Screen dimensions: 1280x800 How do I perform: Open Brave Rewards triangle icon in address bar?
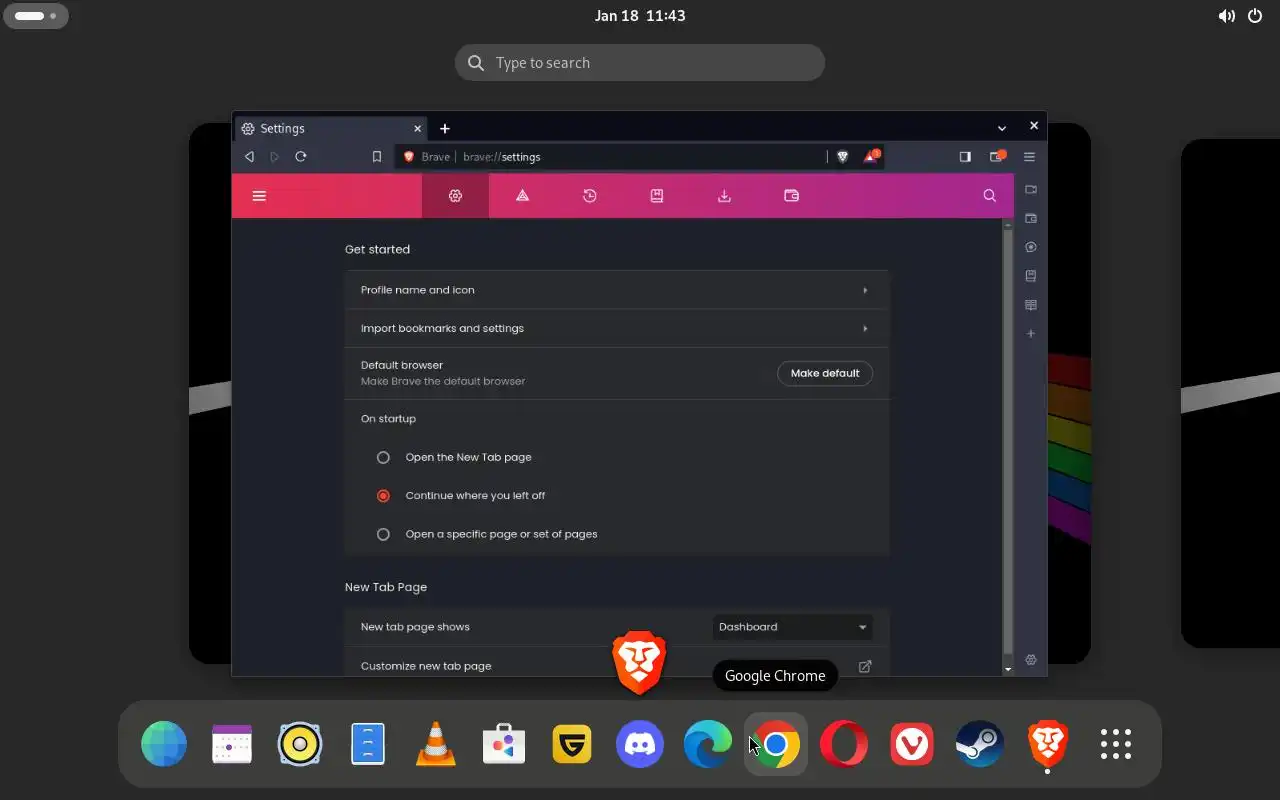pos(871,156)
